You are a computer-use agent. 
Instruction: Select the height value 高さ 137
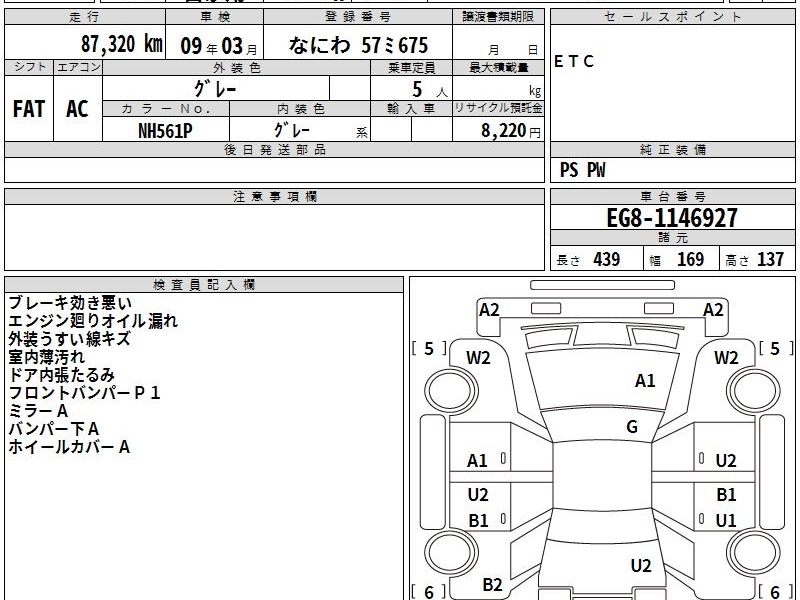[755, 259]
